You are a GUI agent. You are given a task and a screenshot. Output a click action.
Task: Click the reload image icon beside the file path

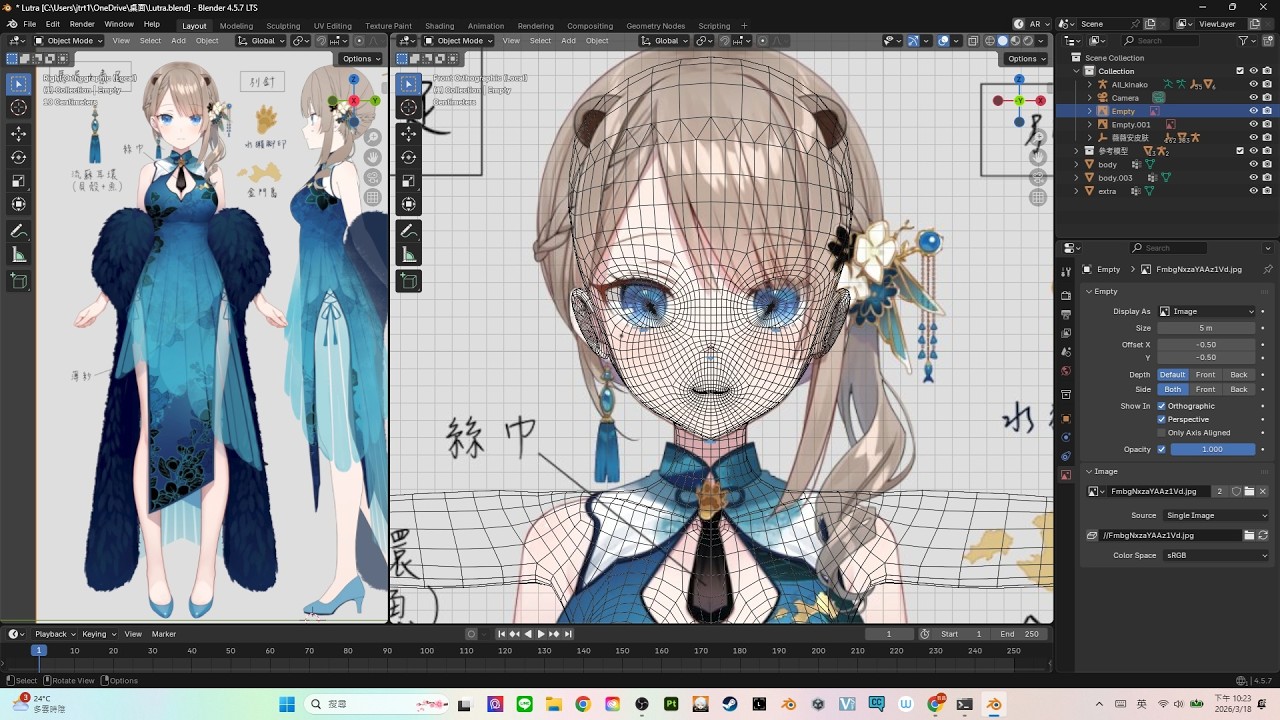1263,536
